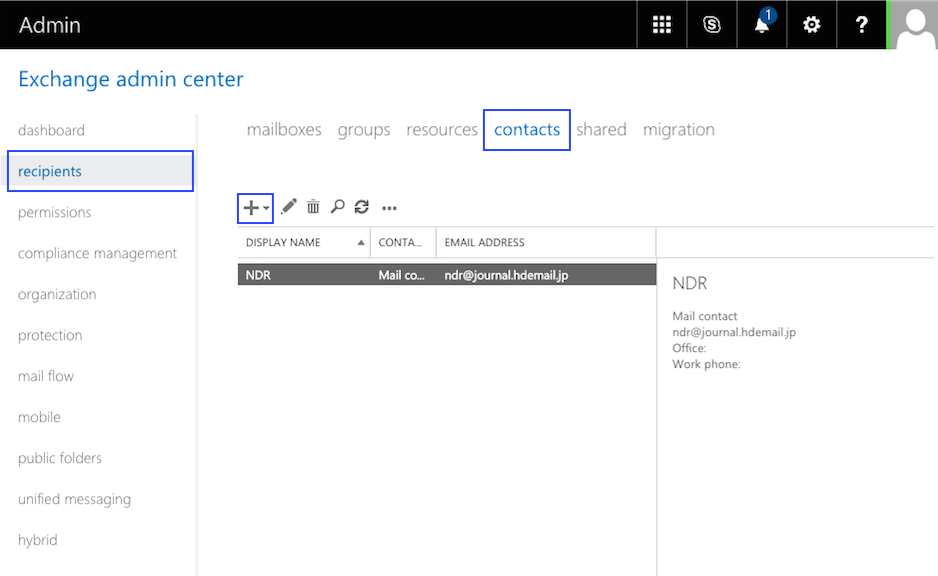Sort by the Email Address column
938x576 pixels.
tap(546, 242)
